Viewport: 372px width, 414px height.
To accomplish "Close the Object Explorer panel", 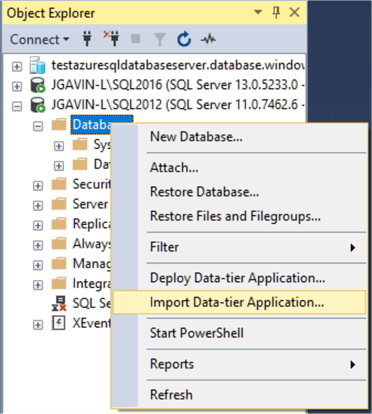I will (294, 13).
